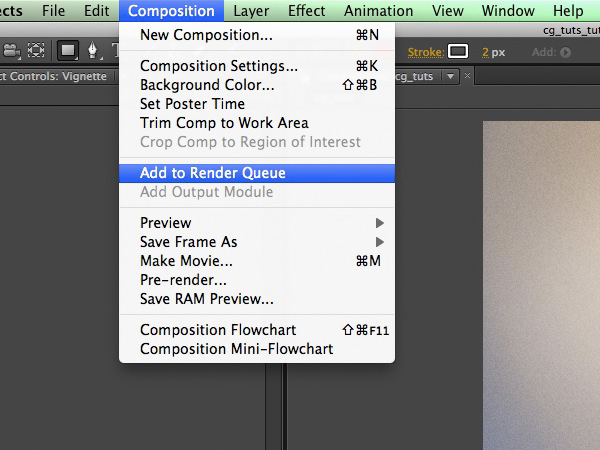Viewport: 600px width, 450px height.
Task: Open the cg_tuts composition tab dropdown
Action: 450,77
